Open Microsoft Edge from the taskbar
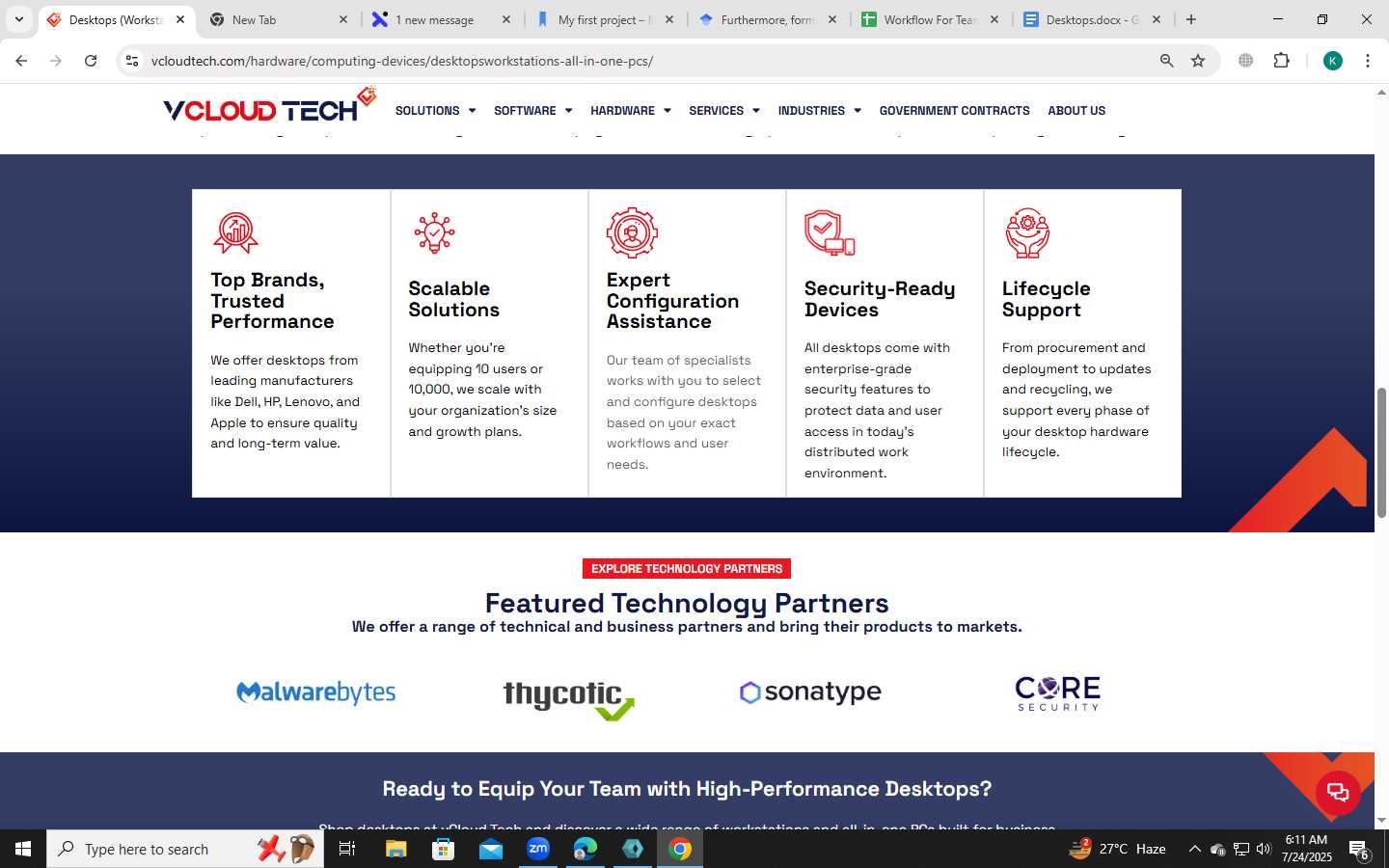The width and height of the screenshot is (1389, 868). [x=586, y=849]
